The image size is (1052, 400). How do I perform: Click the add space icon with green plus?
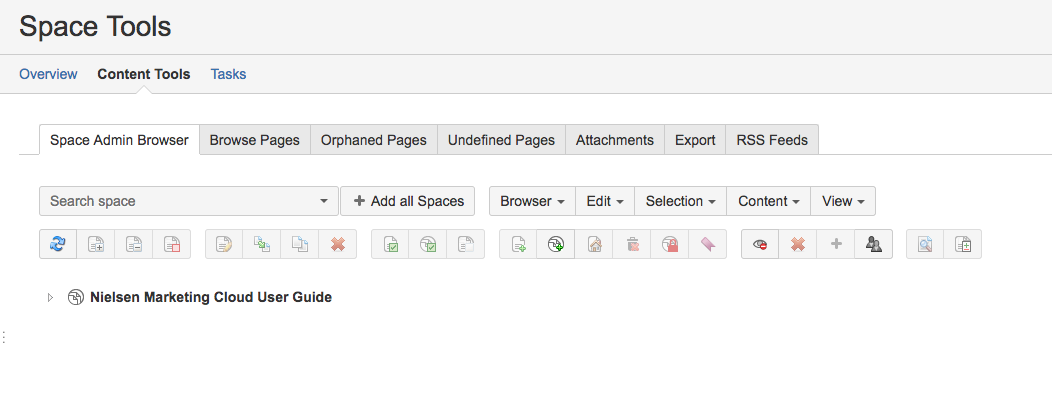point(556,244)
